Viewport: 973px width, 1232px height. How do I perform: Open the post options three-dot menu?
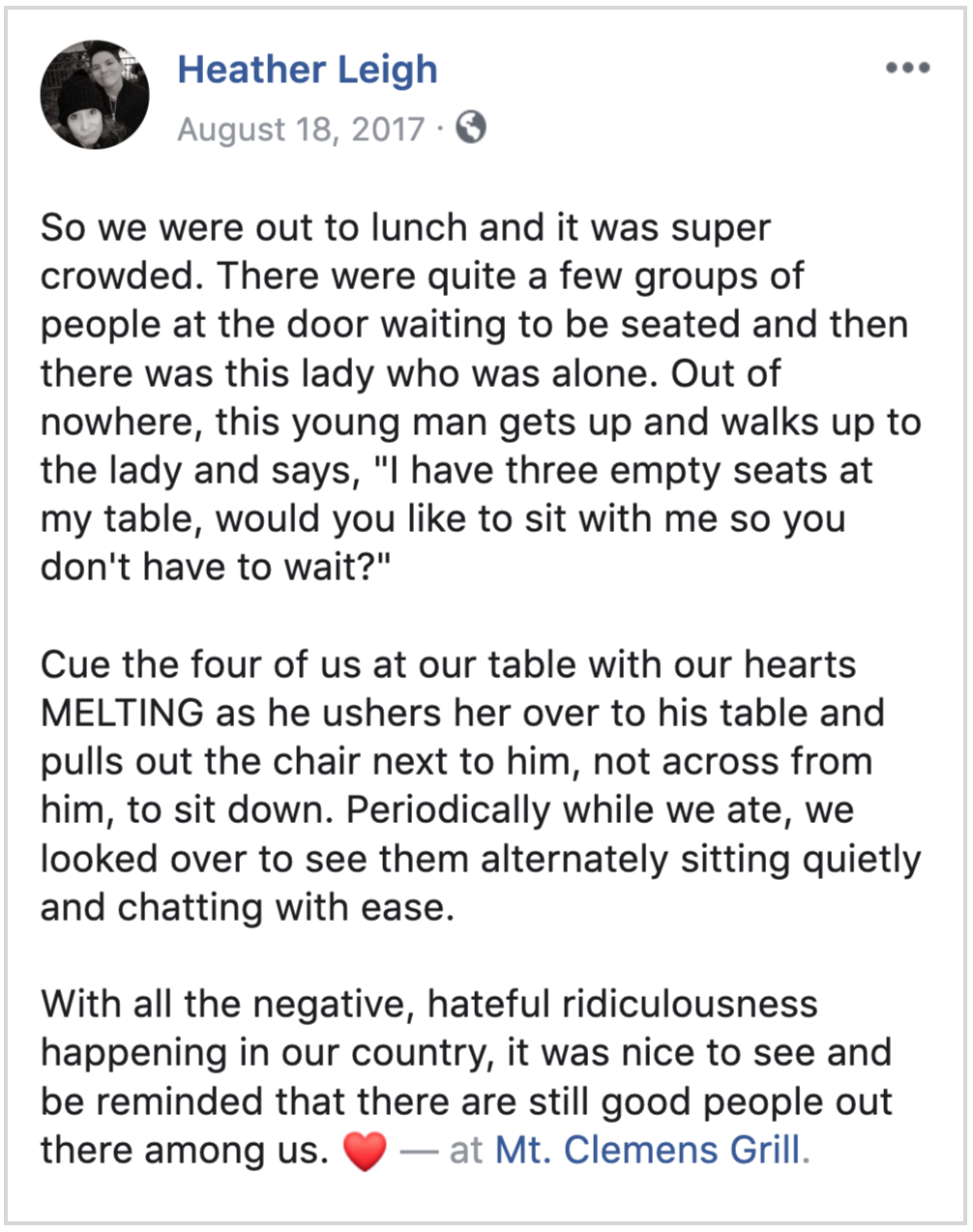tap(907, 69)
